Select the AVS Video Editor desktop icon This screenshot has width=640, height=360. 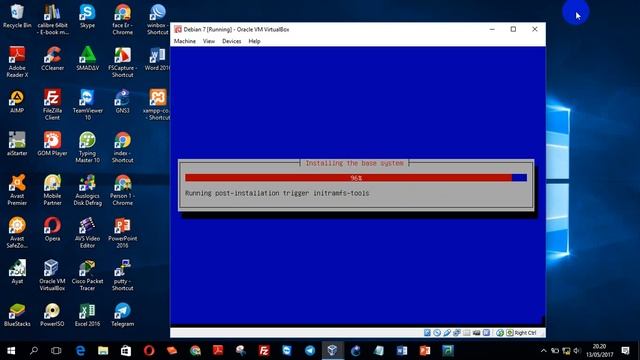[87, 232]
